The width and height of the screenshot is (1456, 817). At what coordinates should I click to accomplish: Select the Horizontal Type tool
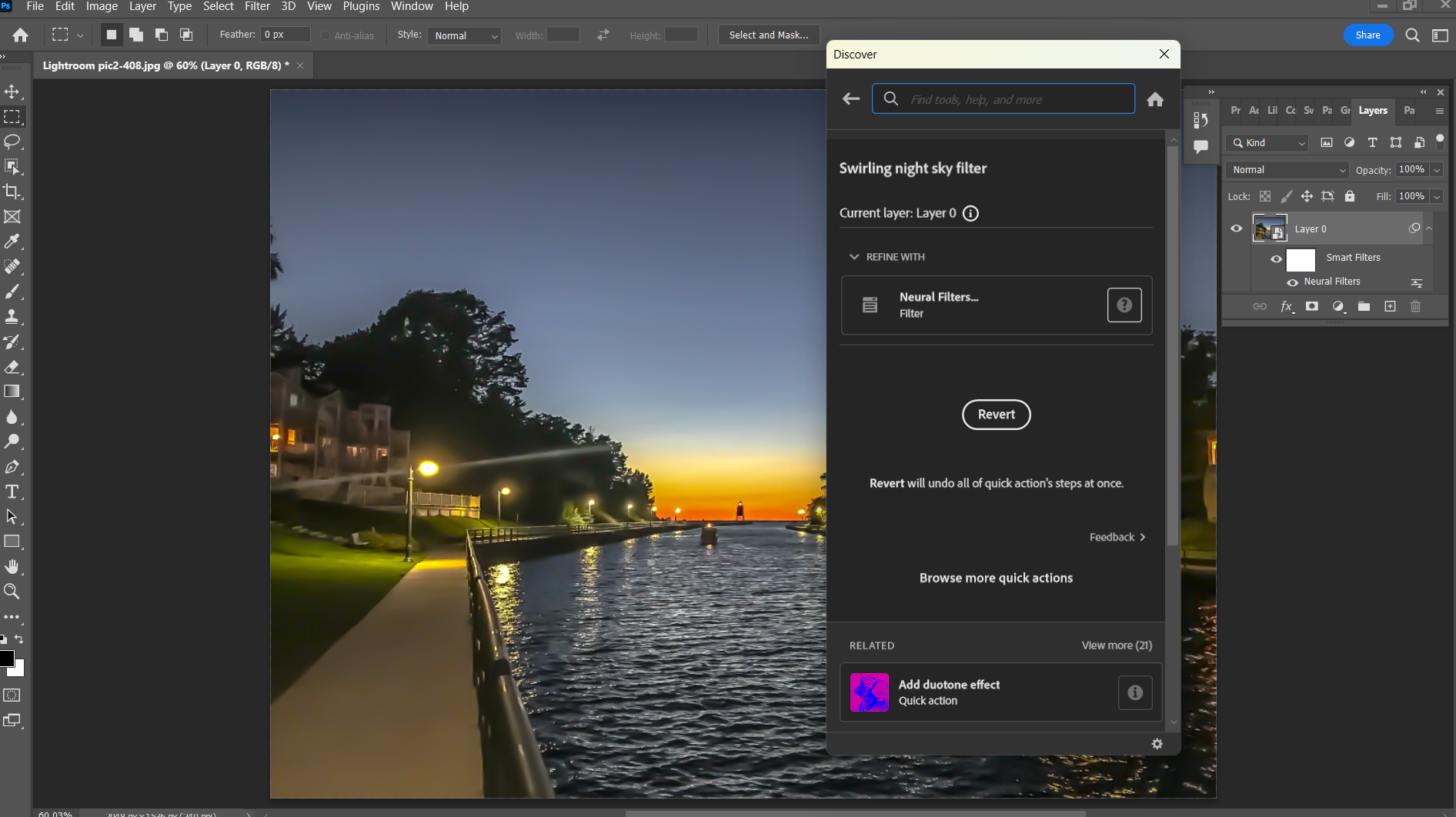12,492
